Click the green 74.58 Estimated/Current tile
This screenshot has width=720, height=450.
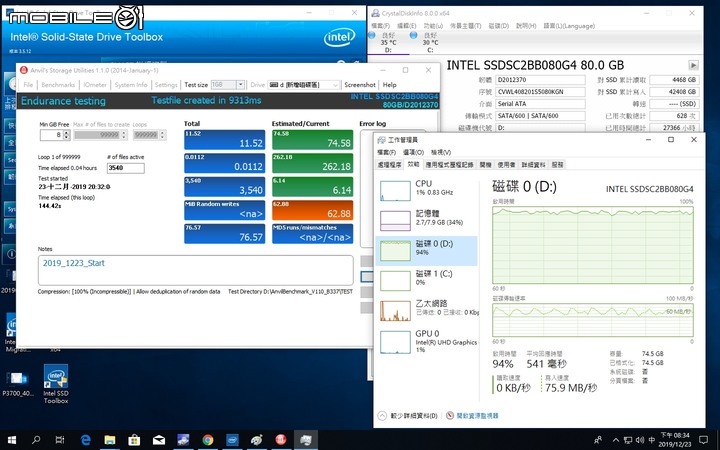coord(313,140)
